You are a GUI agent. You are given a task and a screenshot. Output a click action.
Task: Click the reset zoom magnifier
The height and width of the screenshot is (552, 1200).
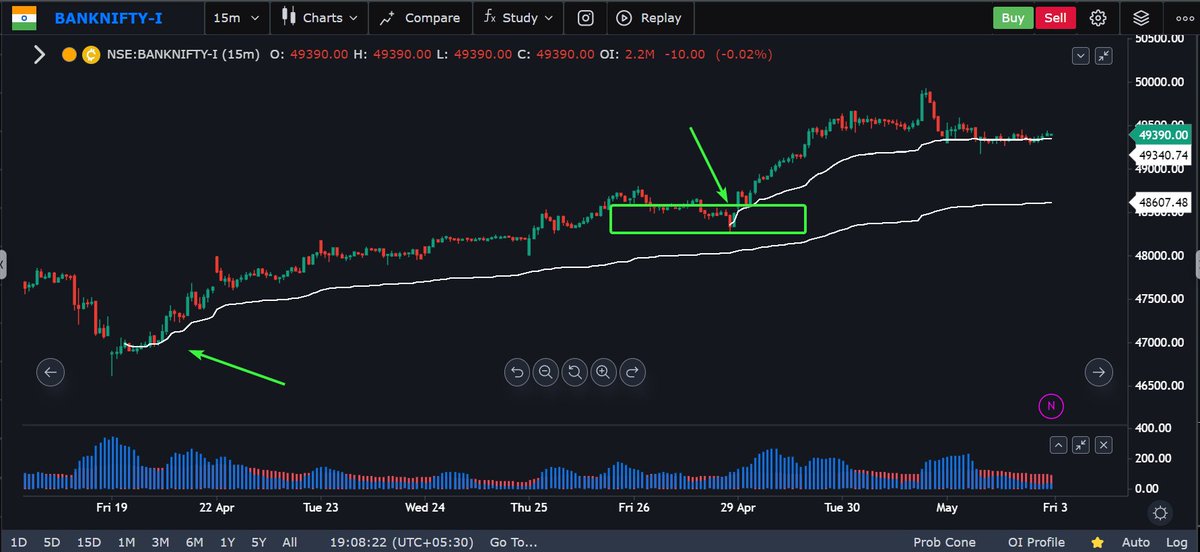[x=575, y=372]
